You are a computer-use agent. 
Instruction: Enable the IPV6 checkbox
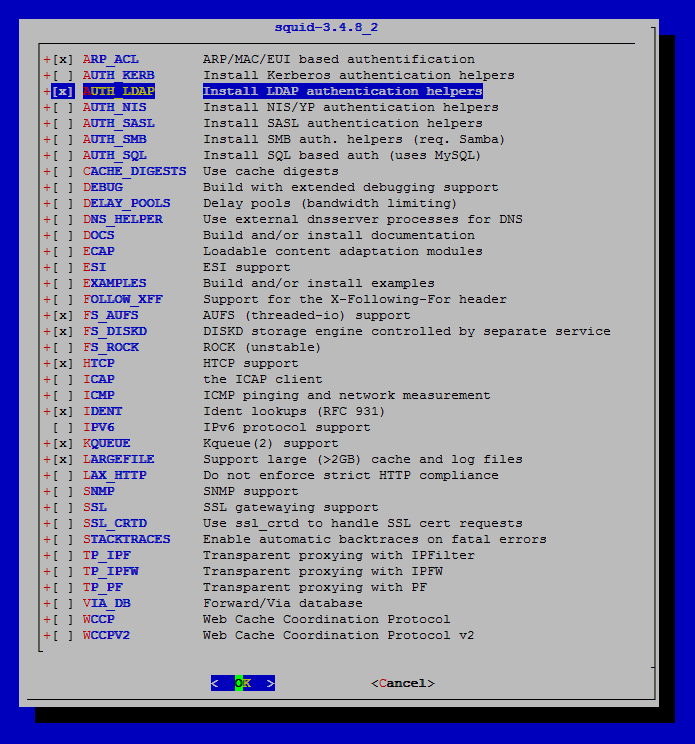(x=63, y=428)
